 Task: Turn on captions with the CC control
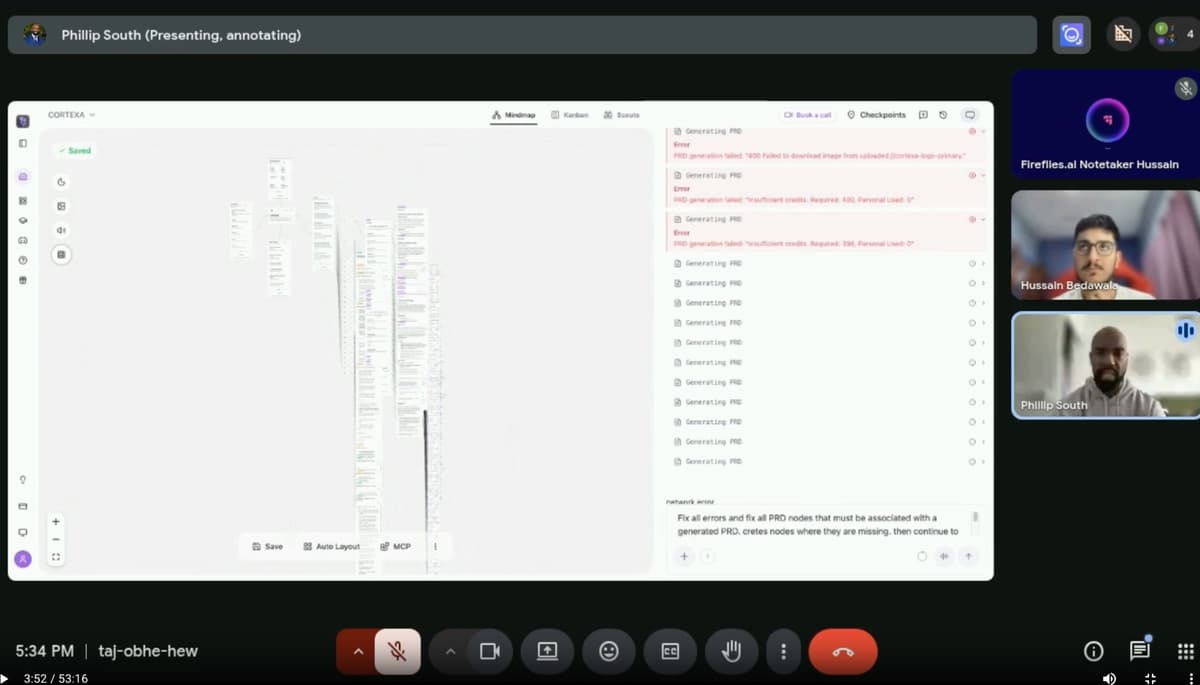tap(670, 651)
